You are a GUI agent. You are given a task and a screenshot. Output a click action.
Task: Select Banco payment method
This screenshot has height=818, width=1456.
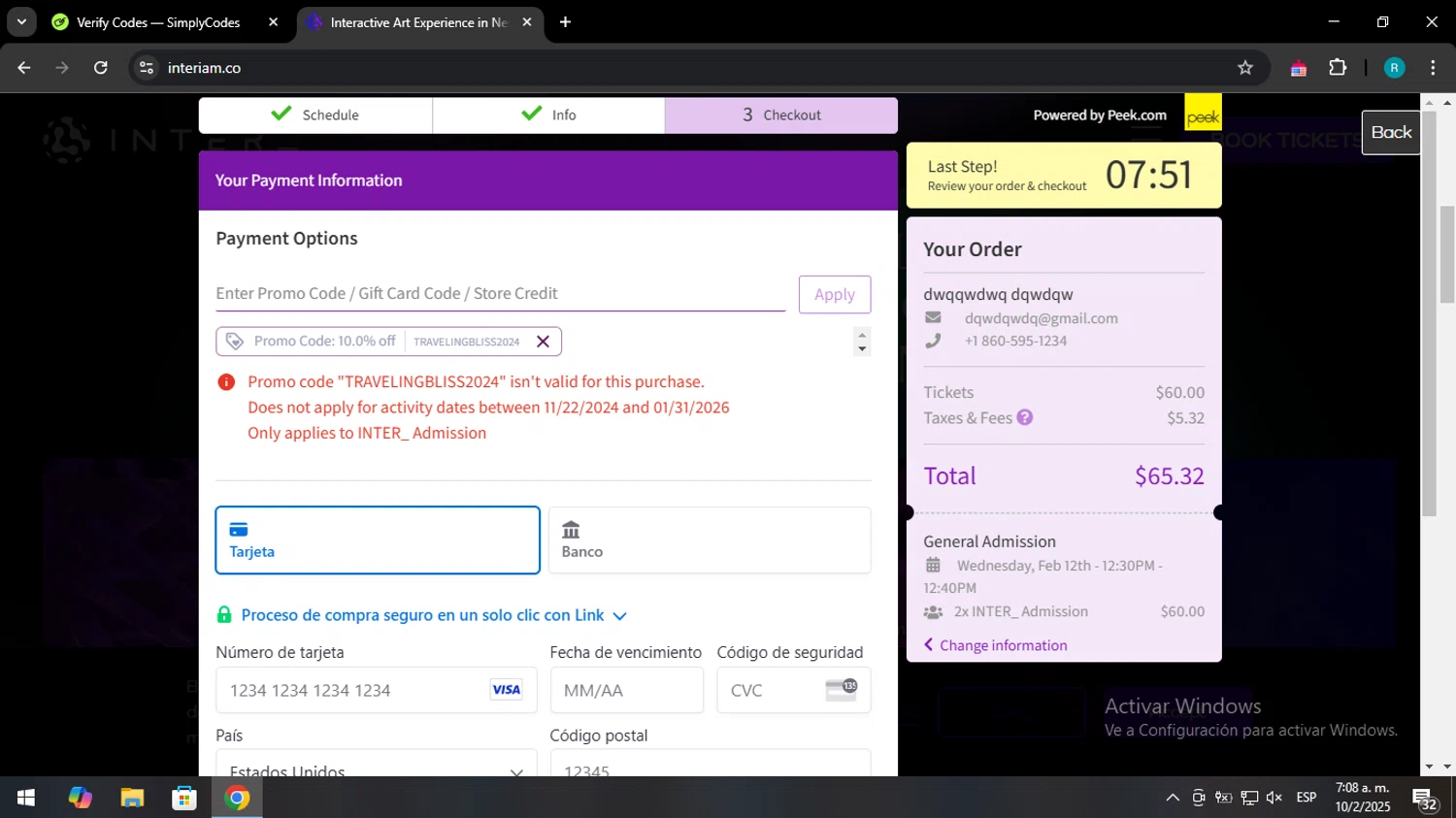pyautogui.click(x=710, y=540)
